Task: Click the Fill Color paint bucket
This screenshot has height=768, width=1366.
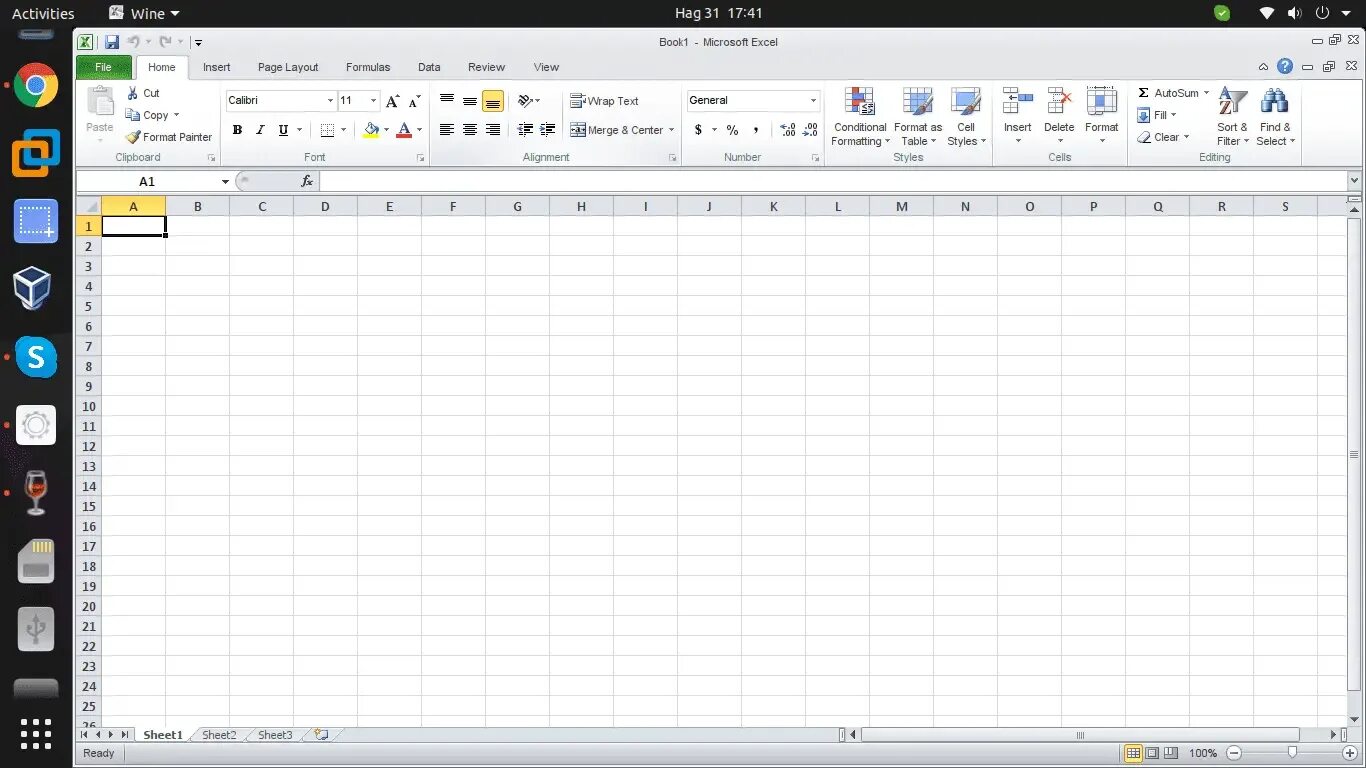Action: coord(372,130)
